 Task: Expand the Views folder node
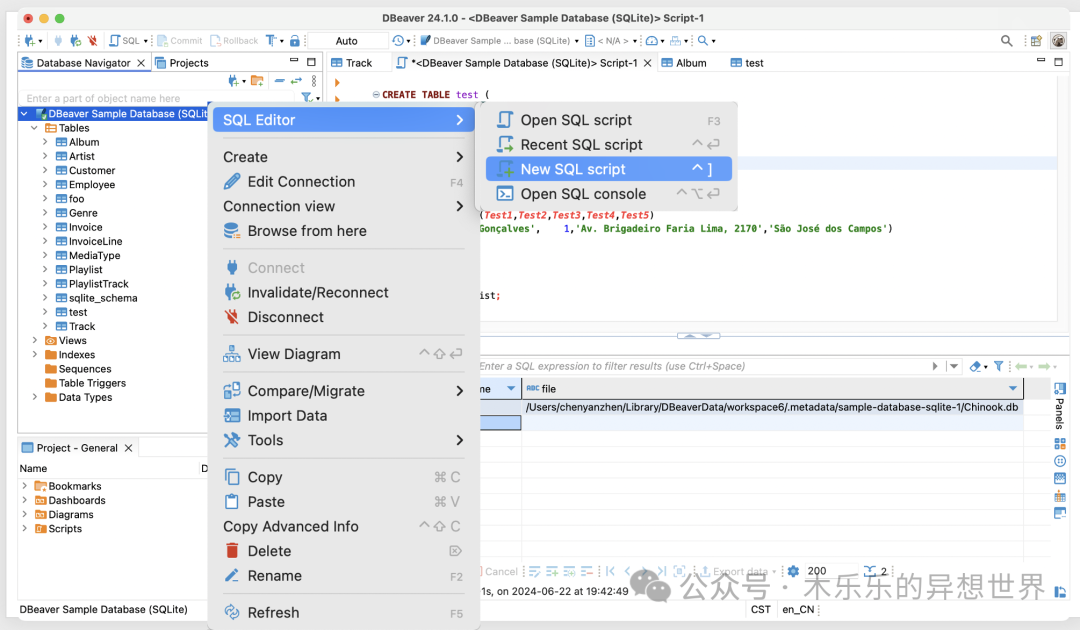pos(34,341)
